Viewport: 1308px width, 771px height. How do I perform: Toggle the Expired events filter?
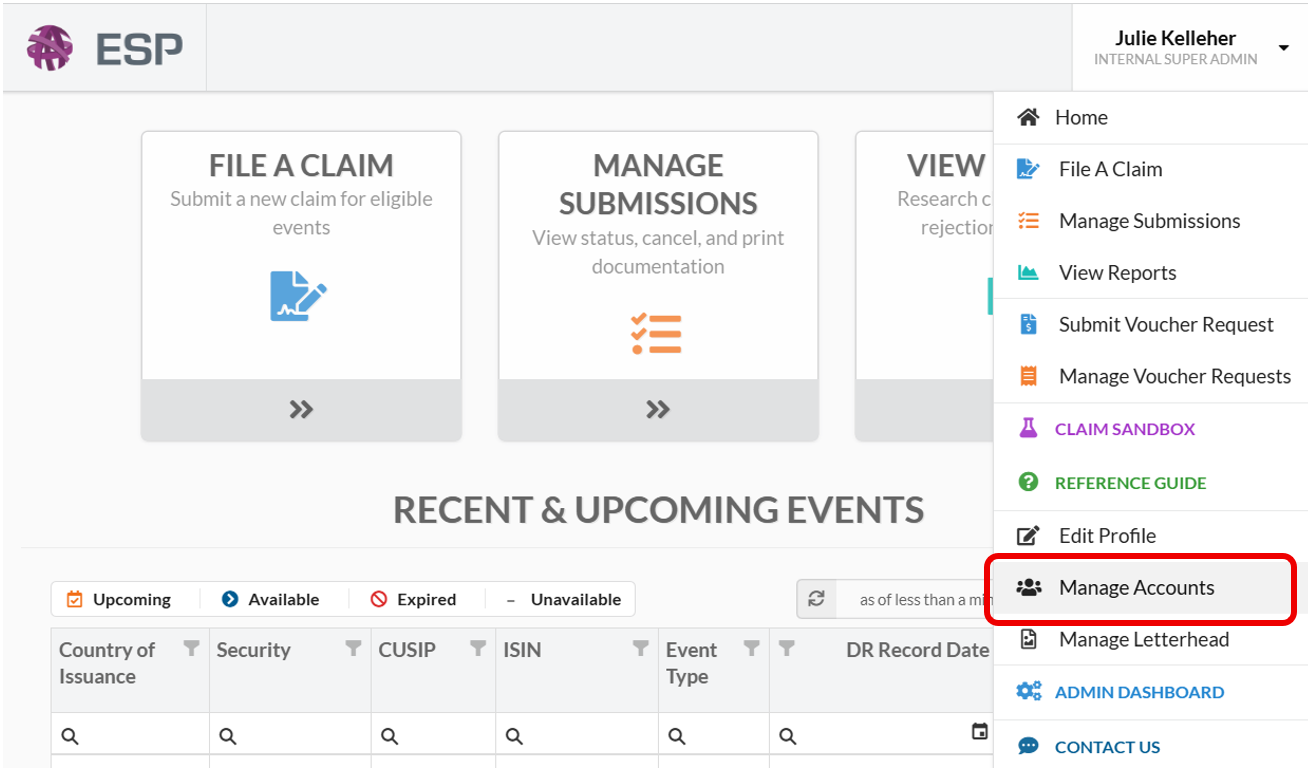click(413, 599)
